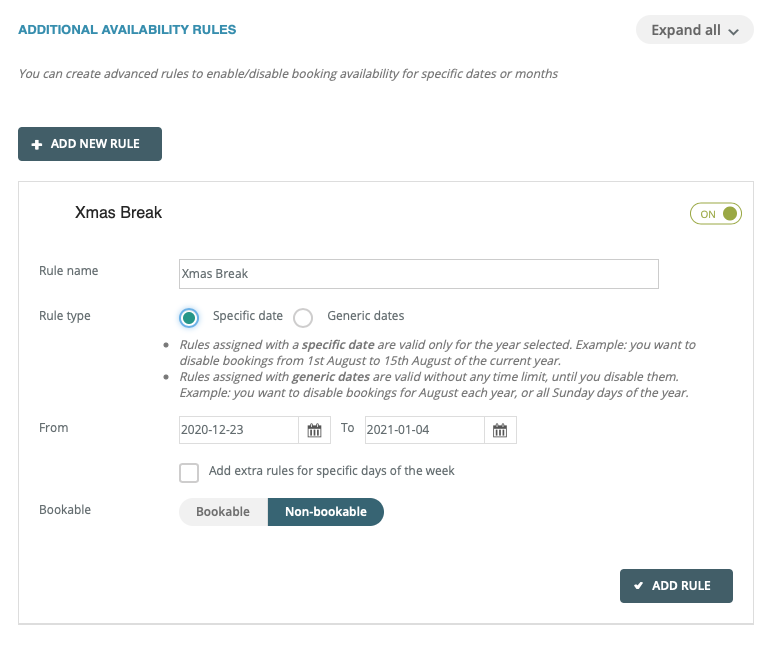Screen dimensions: 773x656
Task: Select the Specific date radio button
Action: click(189, 317)
